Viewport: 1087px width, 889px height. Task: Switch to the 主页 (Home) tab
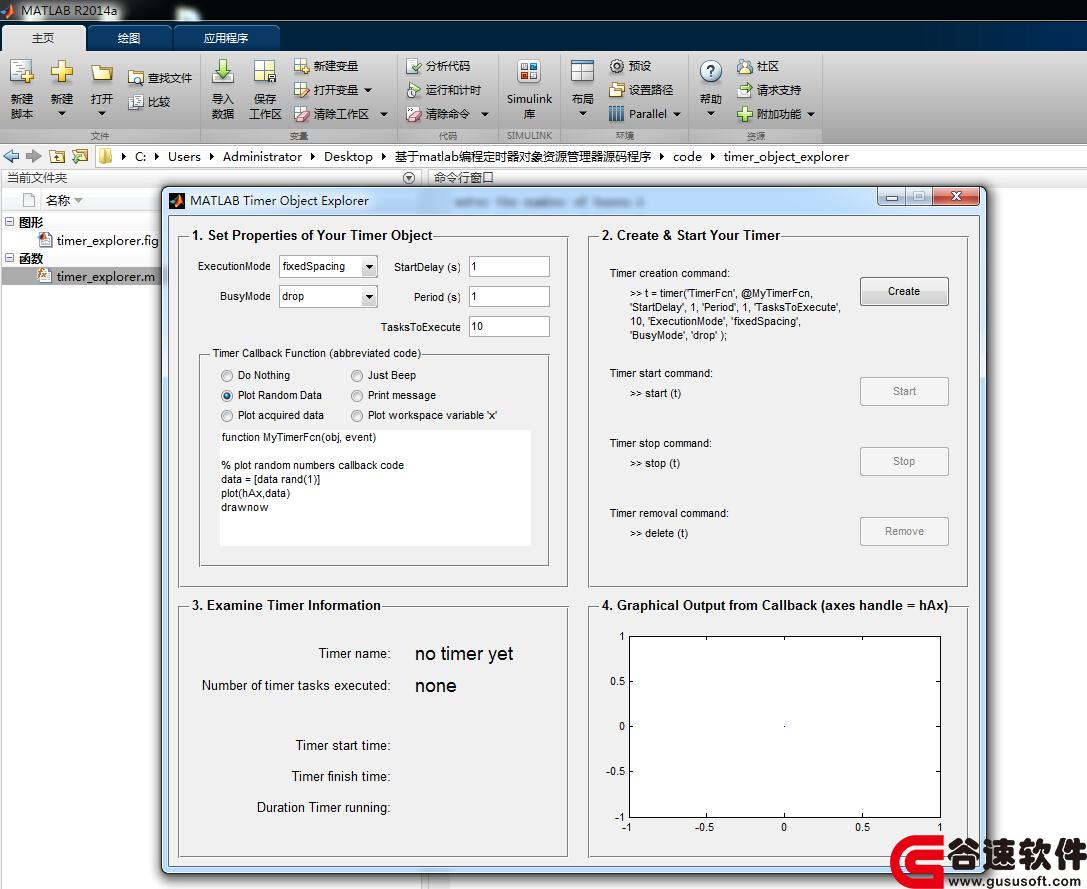[x=43, y=38]
